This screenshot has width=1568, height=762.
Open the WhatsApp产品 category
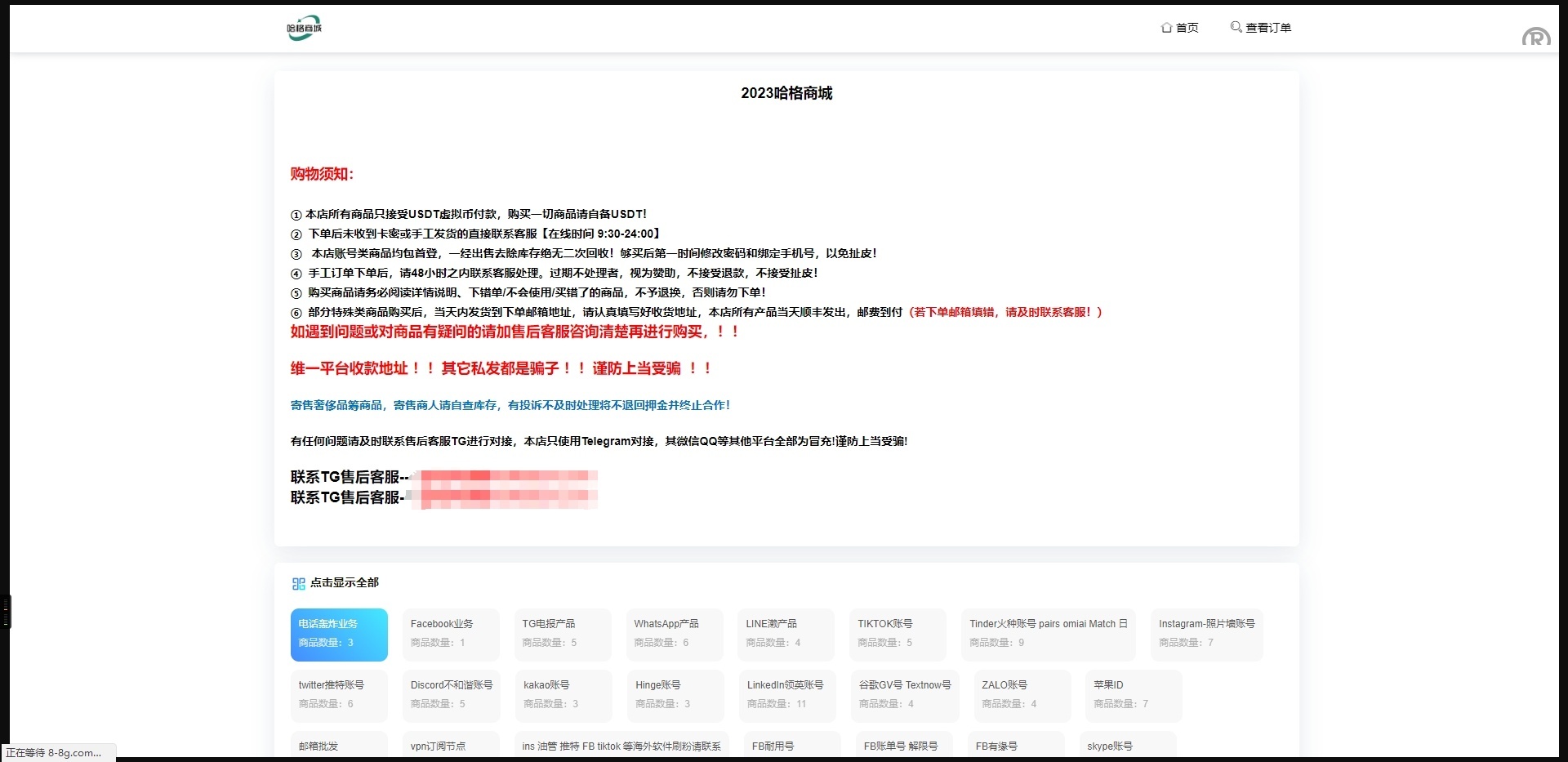(x=674, y=634)
